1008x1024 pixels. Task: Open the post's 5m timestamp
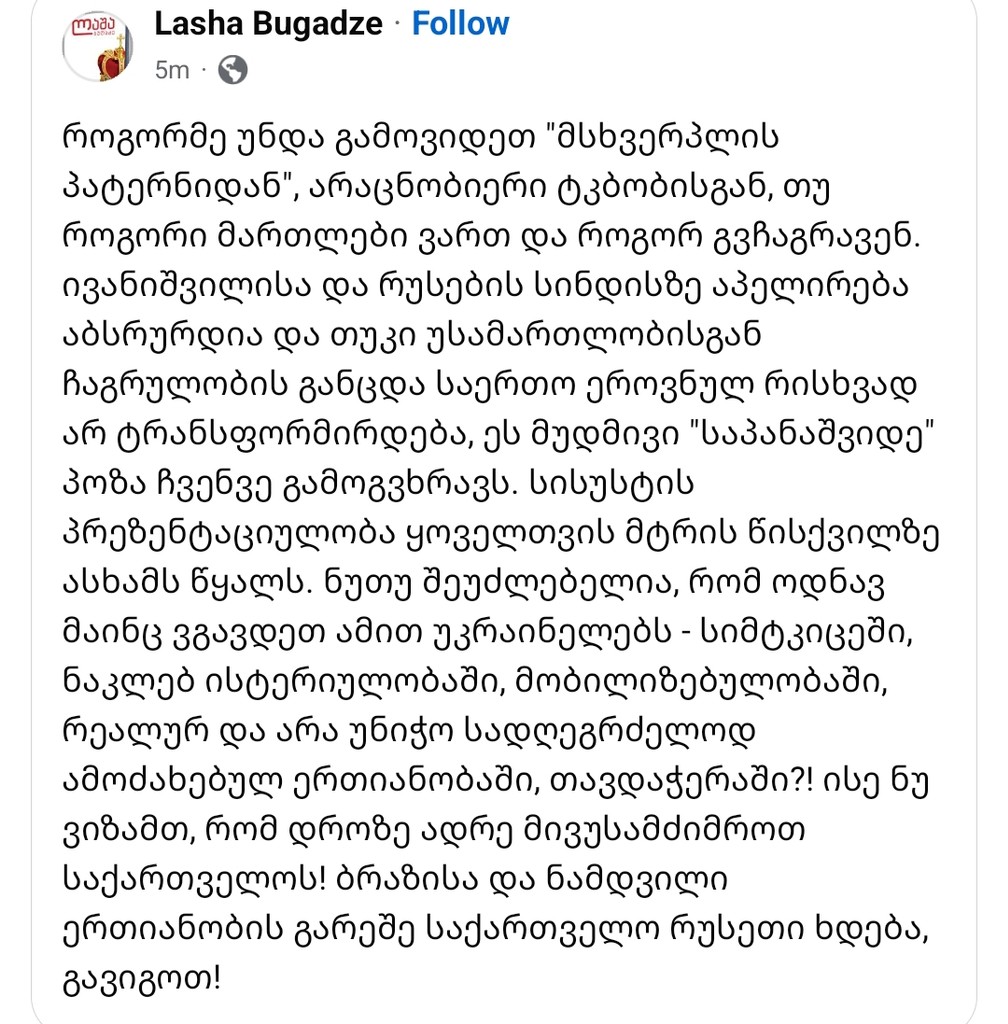172,70
